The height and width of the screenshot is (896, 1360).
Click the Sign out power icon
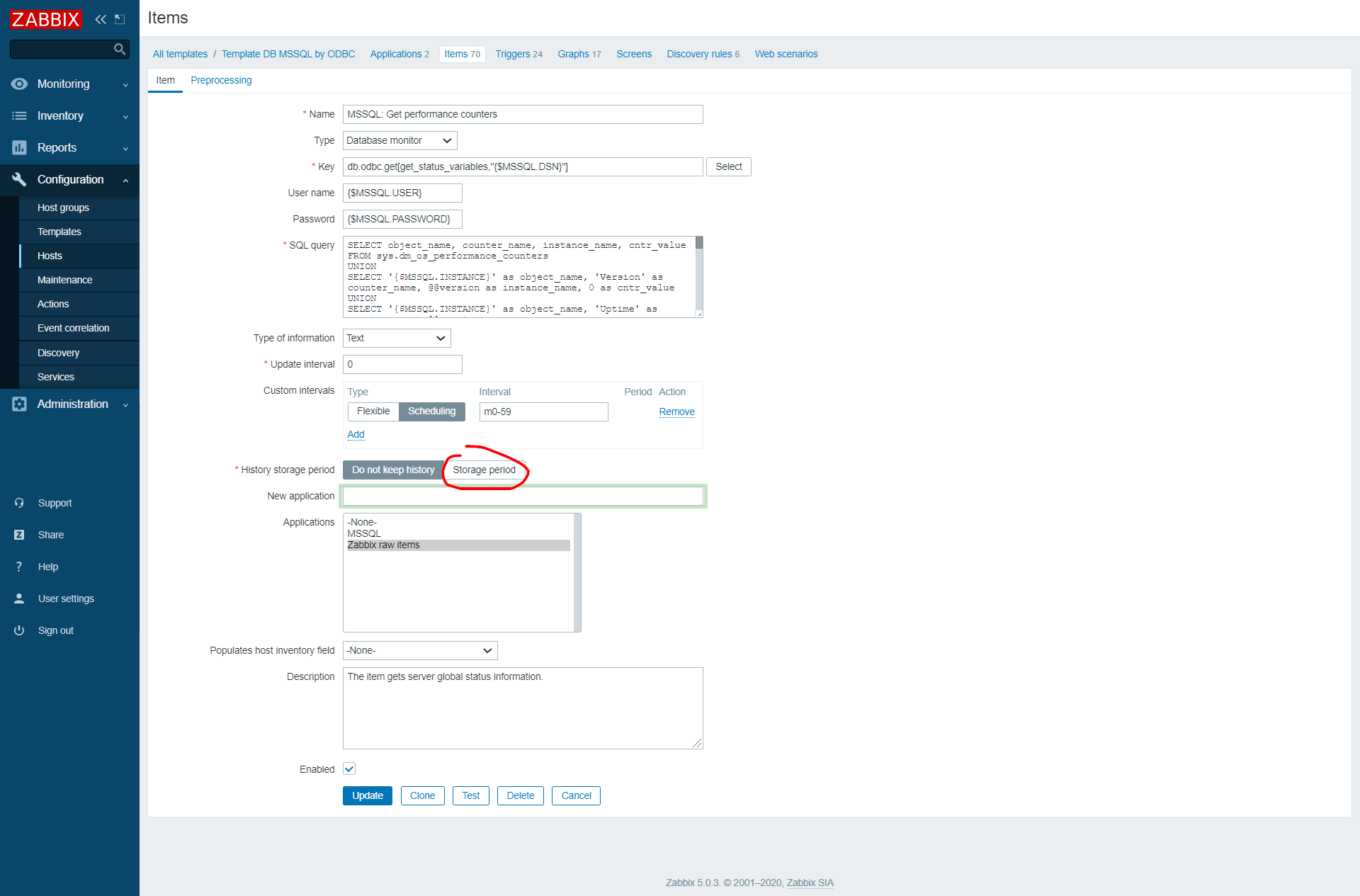(19, 630)
